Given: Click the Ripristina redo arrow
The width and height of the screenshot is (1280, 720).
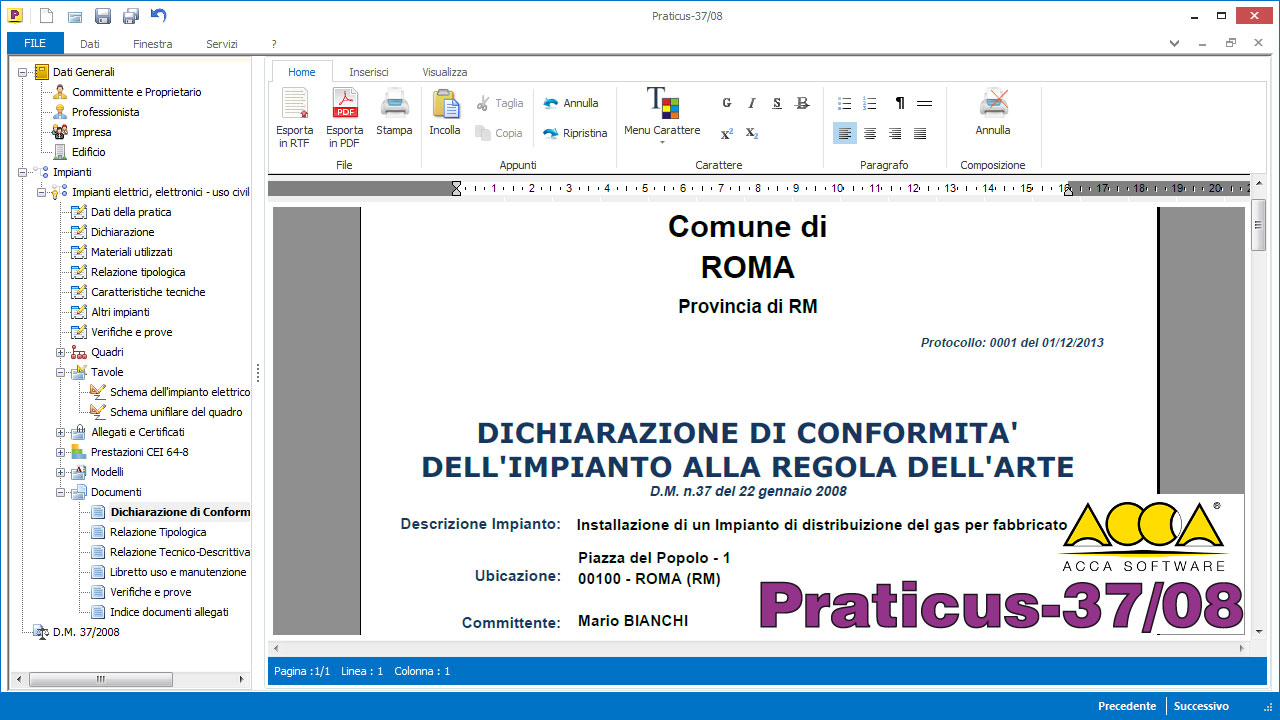Looking at the screenshot, I should (575, 133).
